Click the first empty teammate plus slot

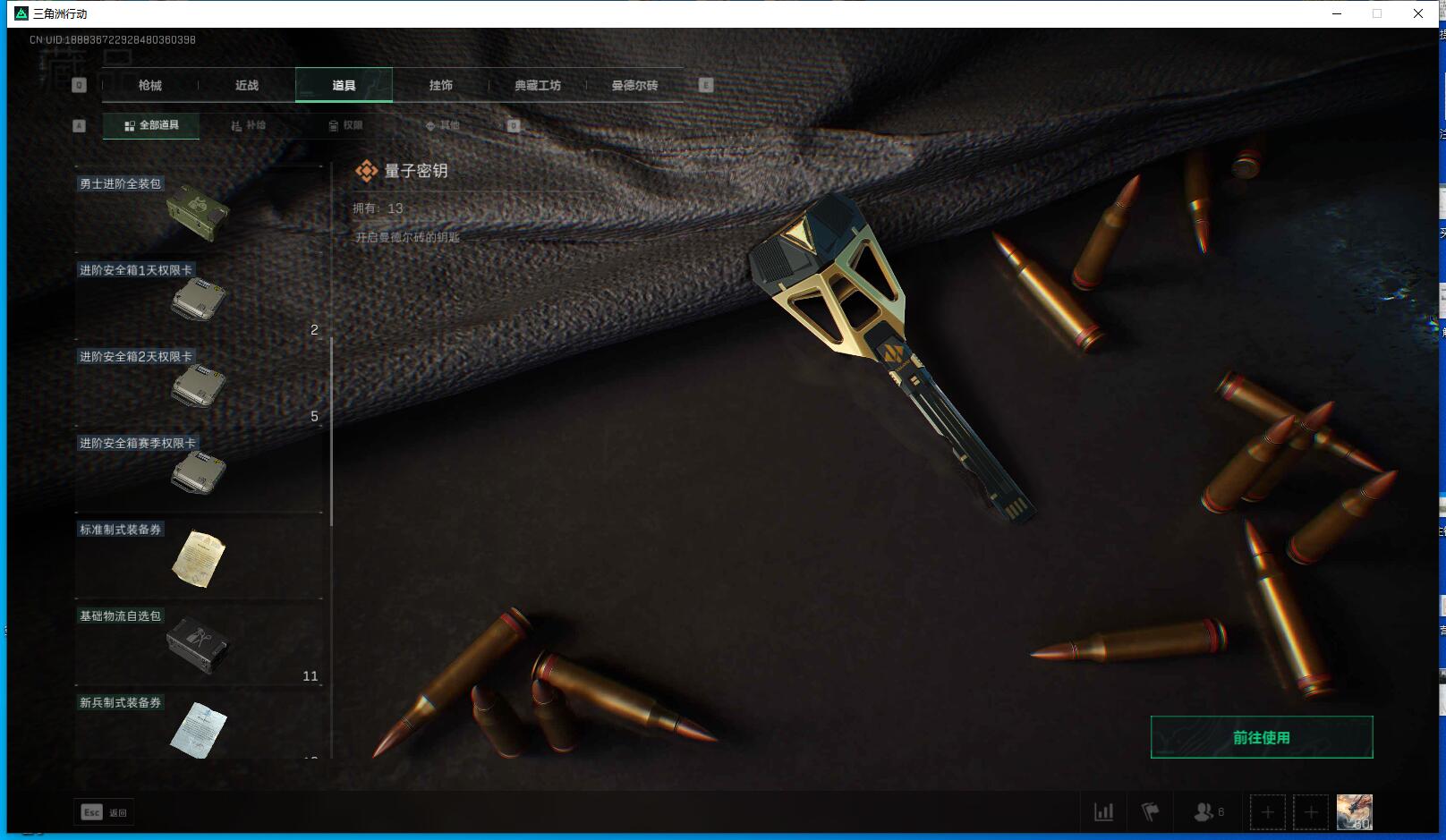pyautogui.click(x=1267, y=812)
